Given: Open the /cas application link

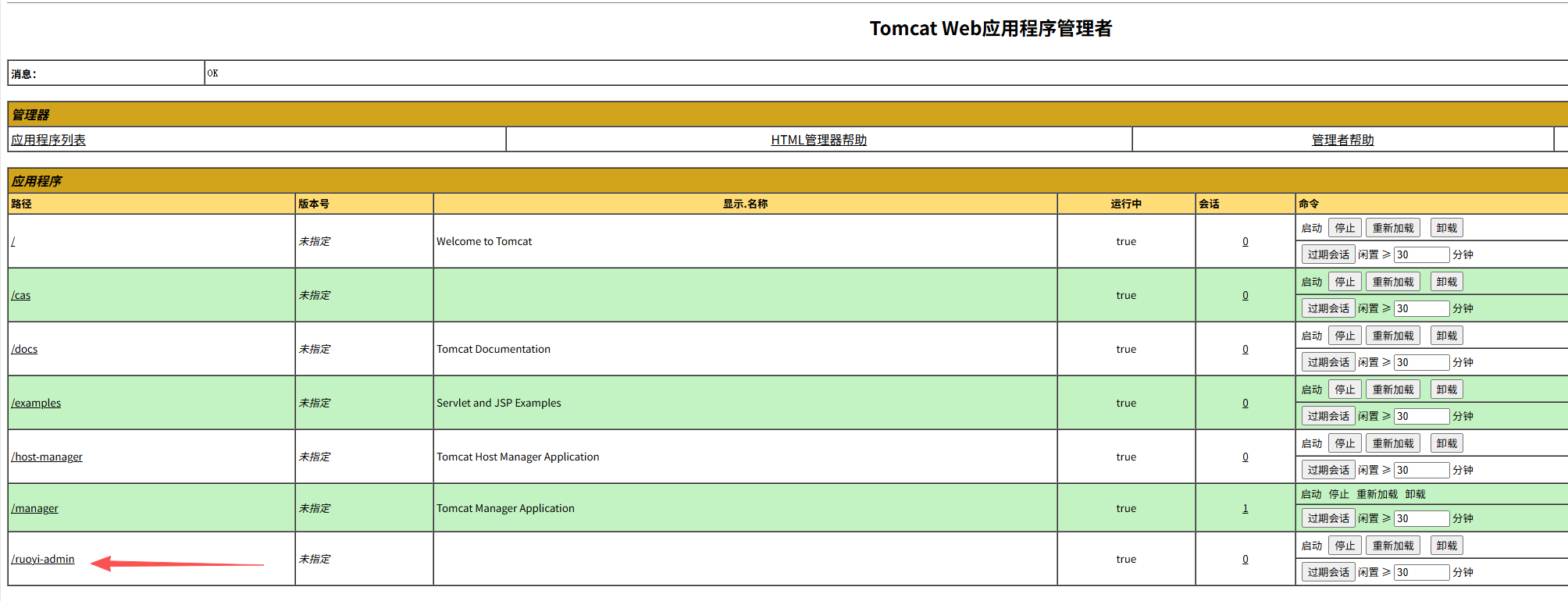Looking at the screenshot, I should pos(21,295).
